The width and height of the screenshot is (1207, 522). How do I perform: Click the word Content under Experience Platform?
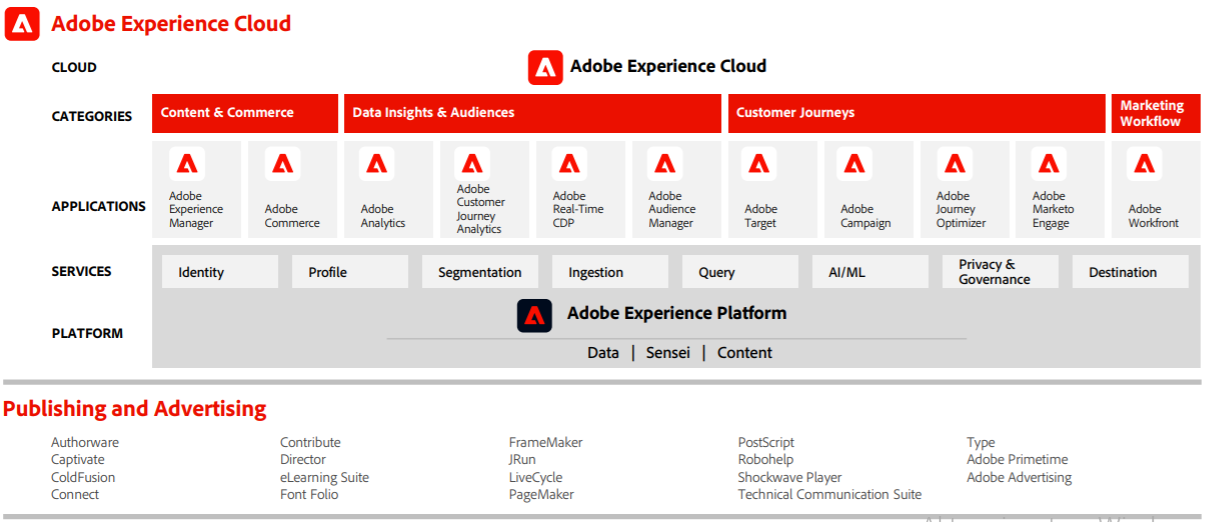tap(745, 353)
